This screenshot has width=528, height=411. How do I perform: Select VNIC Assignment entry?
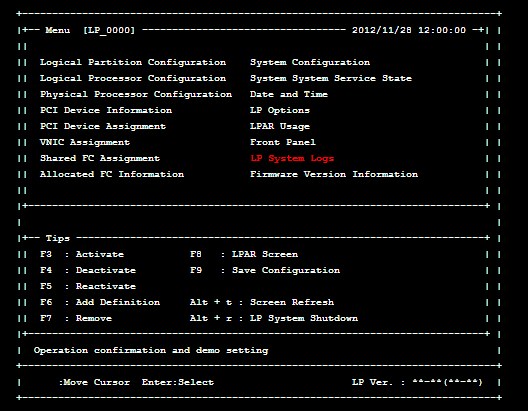click(x=85, y=142)
